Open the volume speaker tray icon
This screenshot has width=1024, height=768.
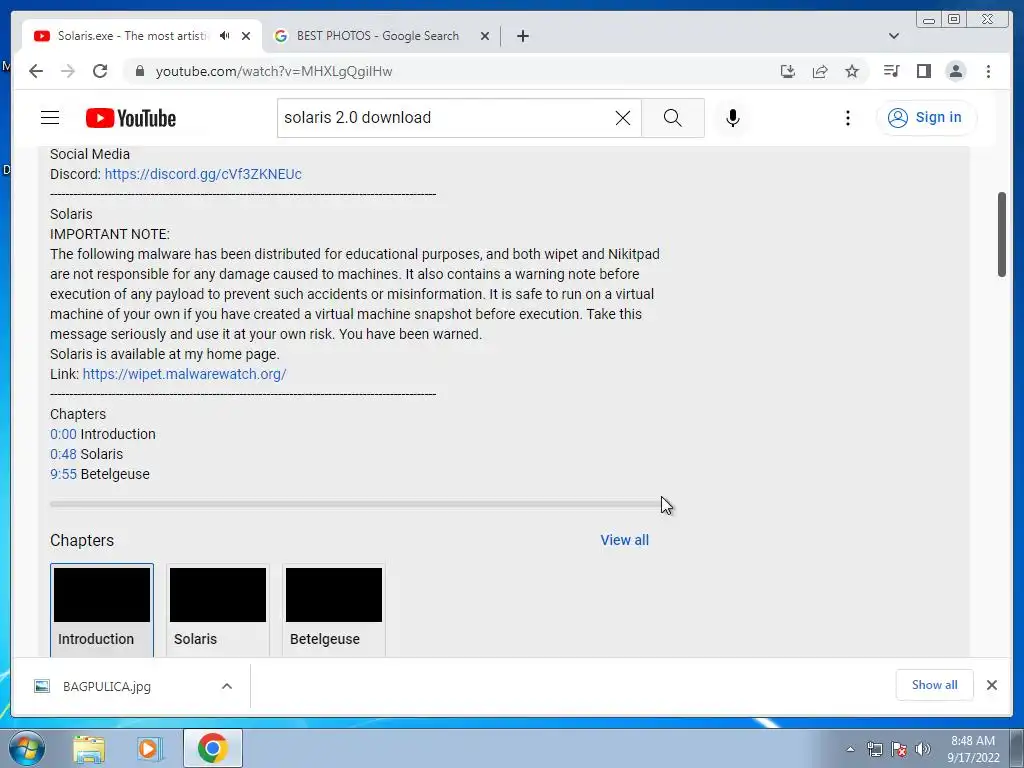pyautogui.click(x=923, y=749)
